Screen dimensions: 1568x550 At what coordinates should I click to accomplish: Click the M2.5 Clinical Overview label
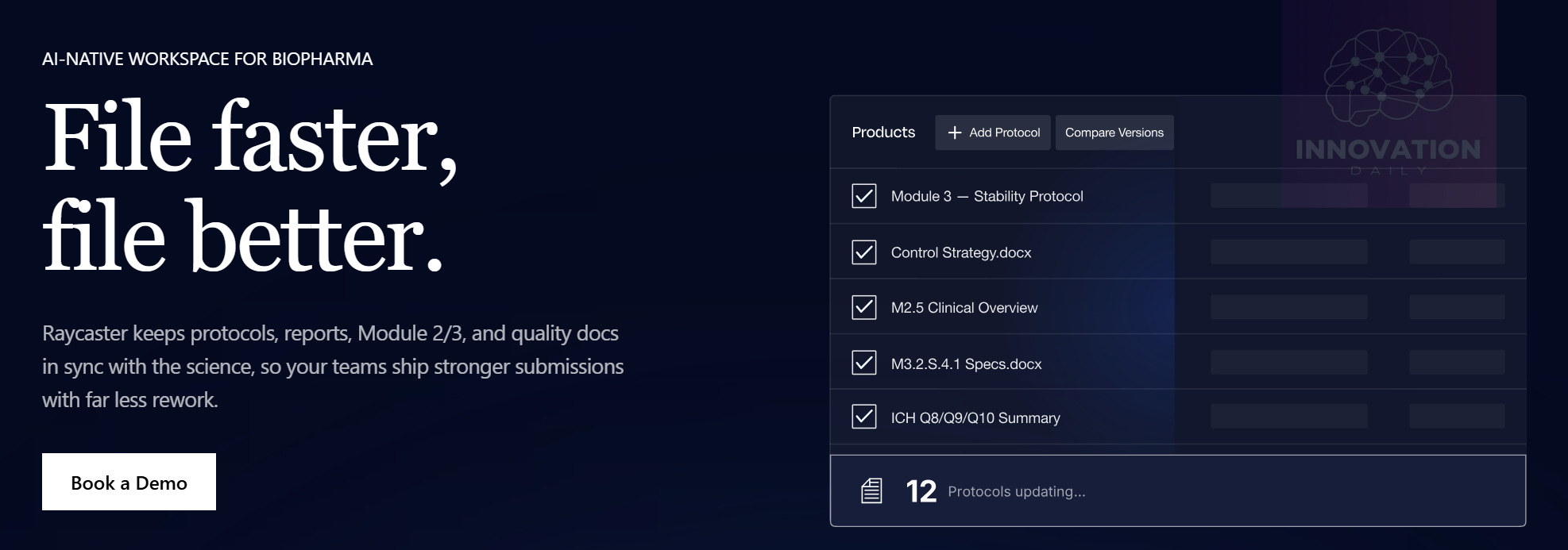(x=964, y=307)
